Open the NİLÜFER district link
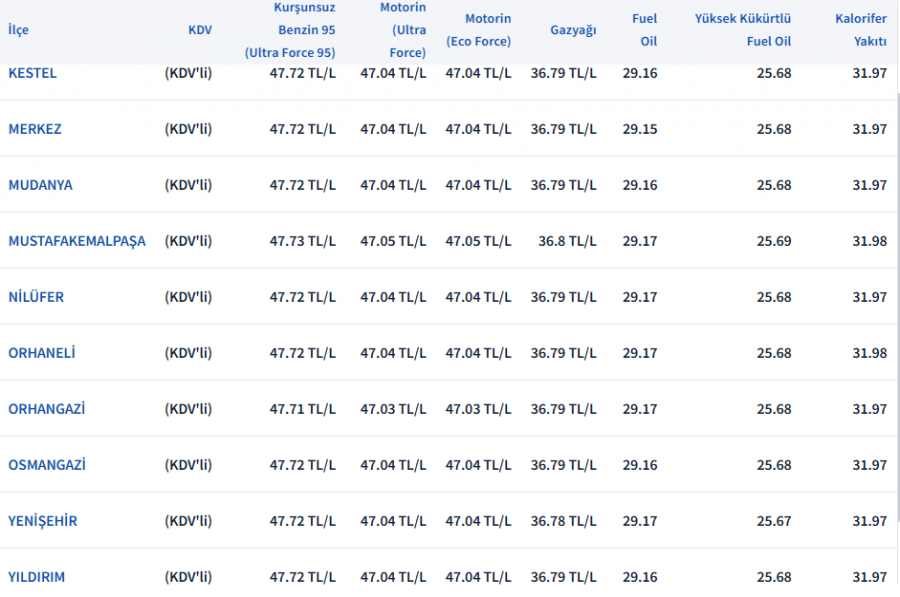 click(x=36, y=297)
